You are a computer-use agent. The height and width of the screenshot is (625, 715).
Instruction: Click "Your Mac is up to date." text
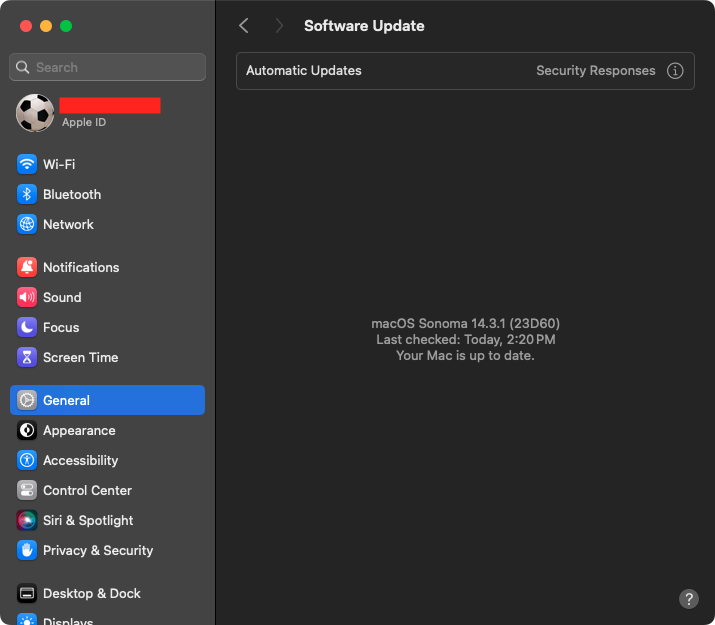(x=465, y=356)
